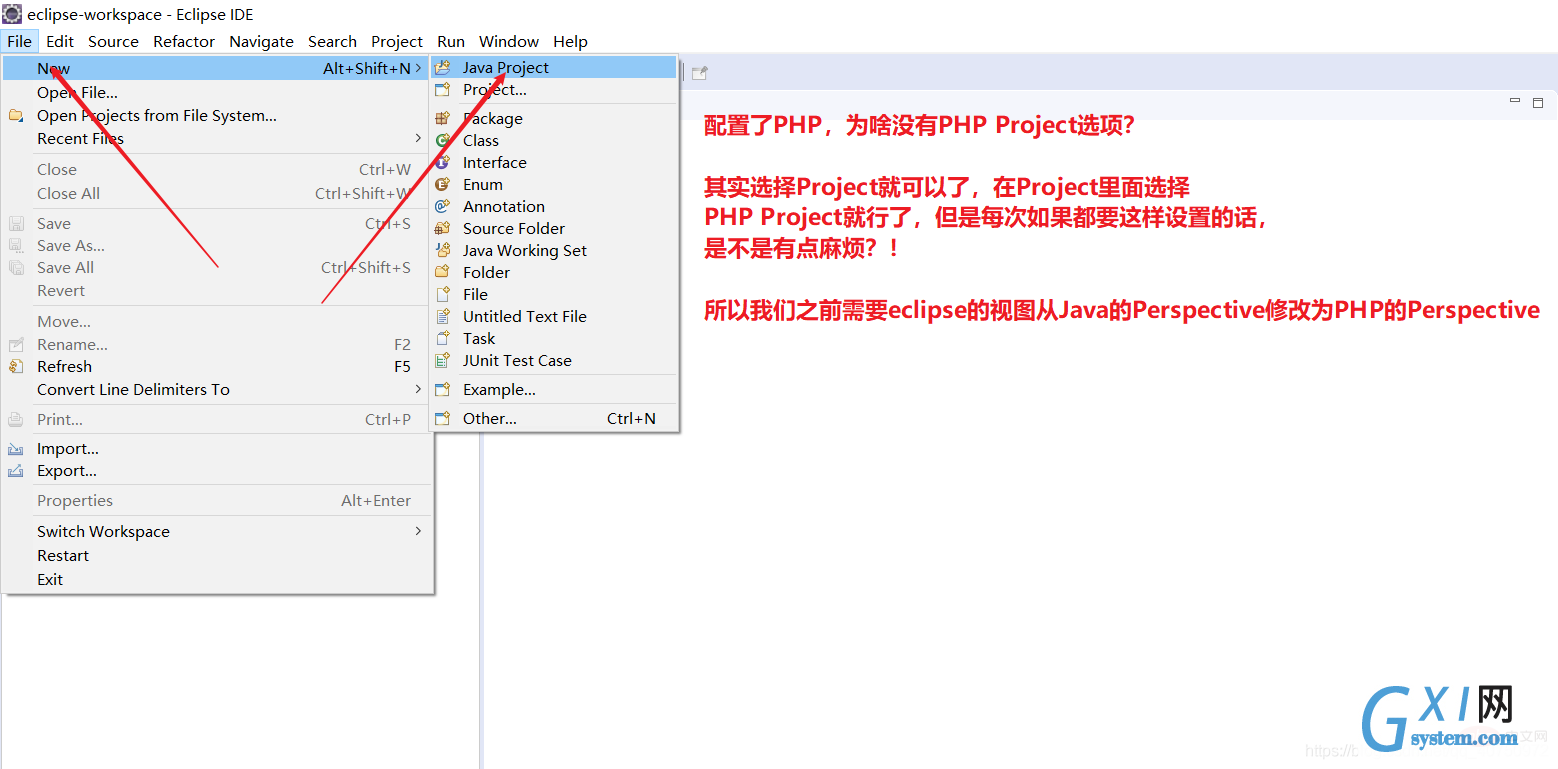Expand Convert Line Delimiters To submenu arrow
The width and height of the screenshot is (1558, 769).
tap(418, 389)
